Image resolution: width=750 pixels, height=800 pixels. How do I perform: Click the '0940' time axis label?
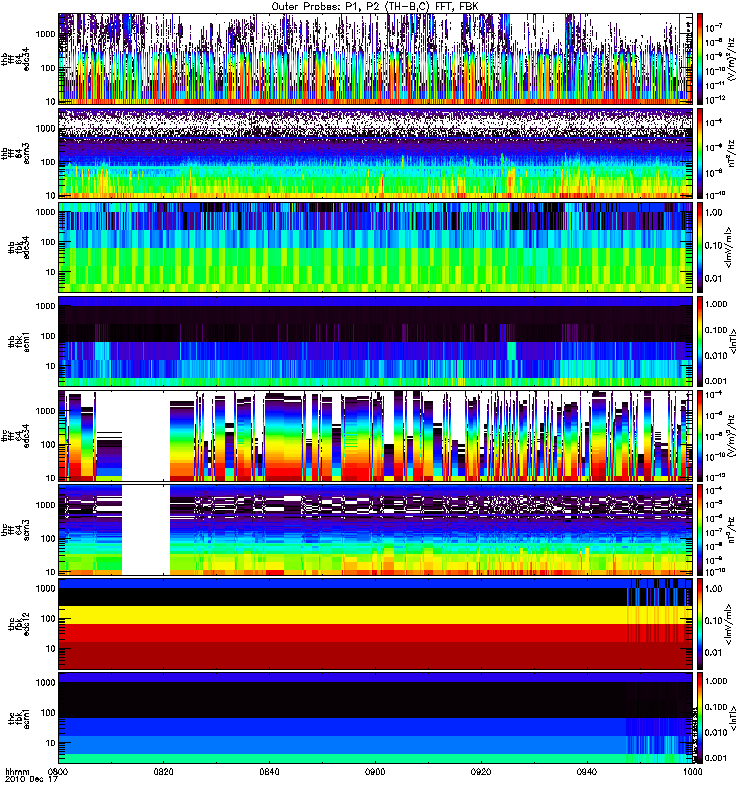pos(587,772)
